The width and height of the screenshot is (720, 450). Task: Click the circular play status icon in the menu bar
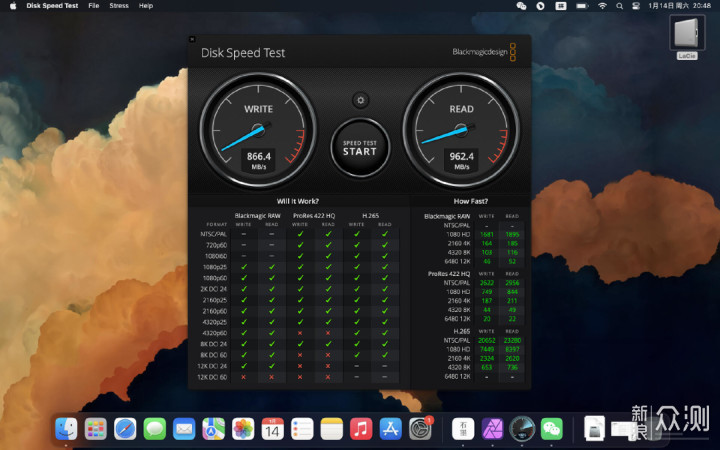(x=540, y=6)
